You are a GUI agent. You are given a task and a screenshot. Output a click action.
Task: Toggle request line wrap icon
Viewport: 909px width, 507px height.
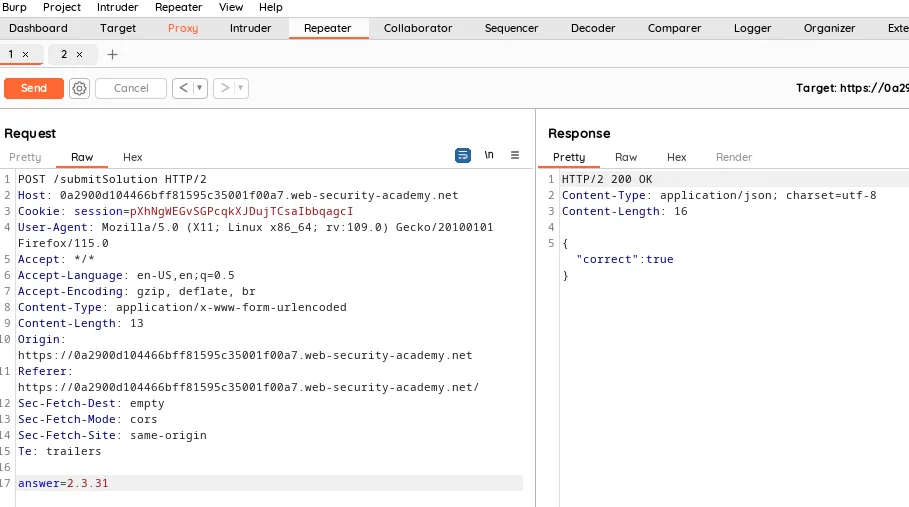click(x=463, y=155)
